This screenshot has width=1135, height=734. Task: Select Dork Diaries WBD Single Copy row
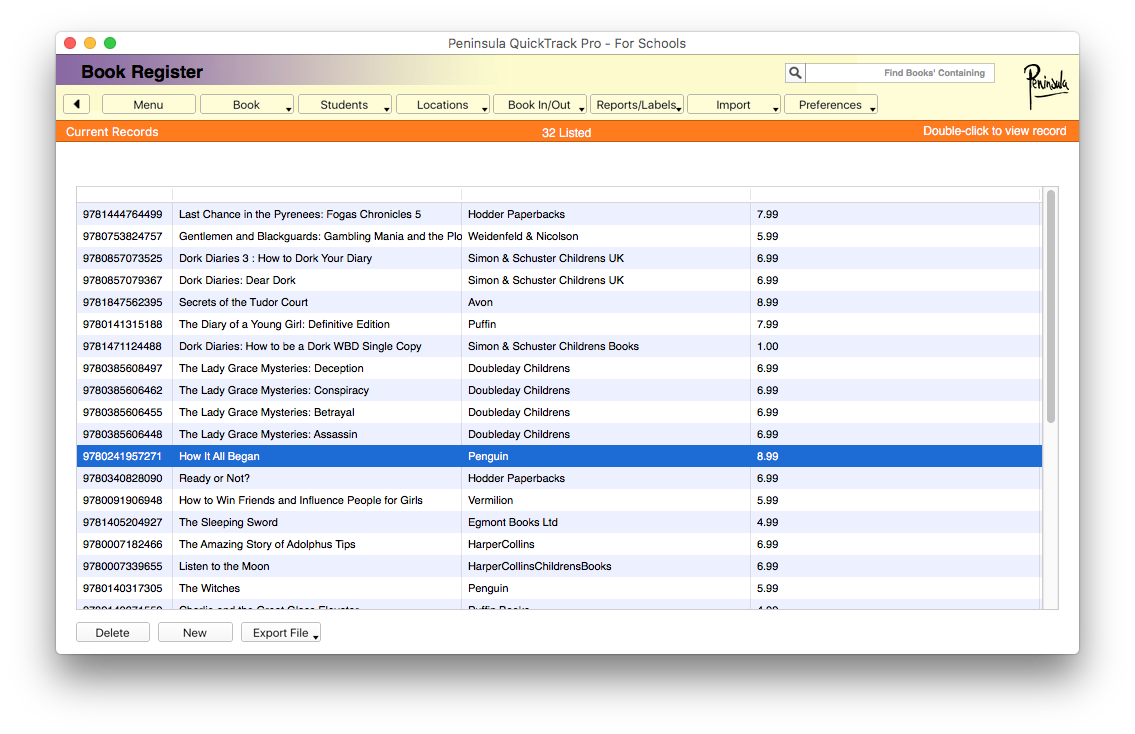559,346
